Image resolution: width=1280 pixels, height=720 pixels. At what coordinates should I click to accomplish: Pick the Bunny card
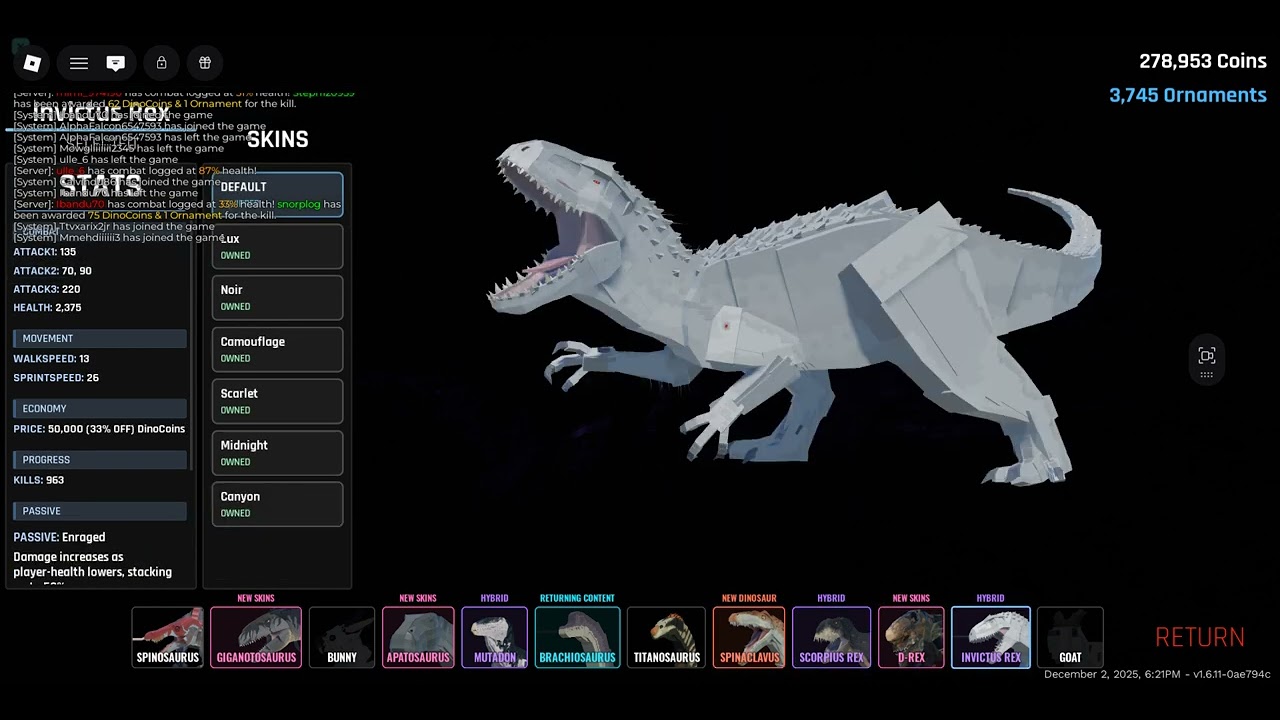pos(342,637)
